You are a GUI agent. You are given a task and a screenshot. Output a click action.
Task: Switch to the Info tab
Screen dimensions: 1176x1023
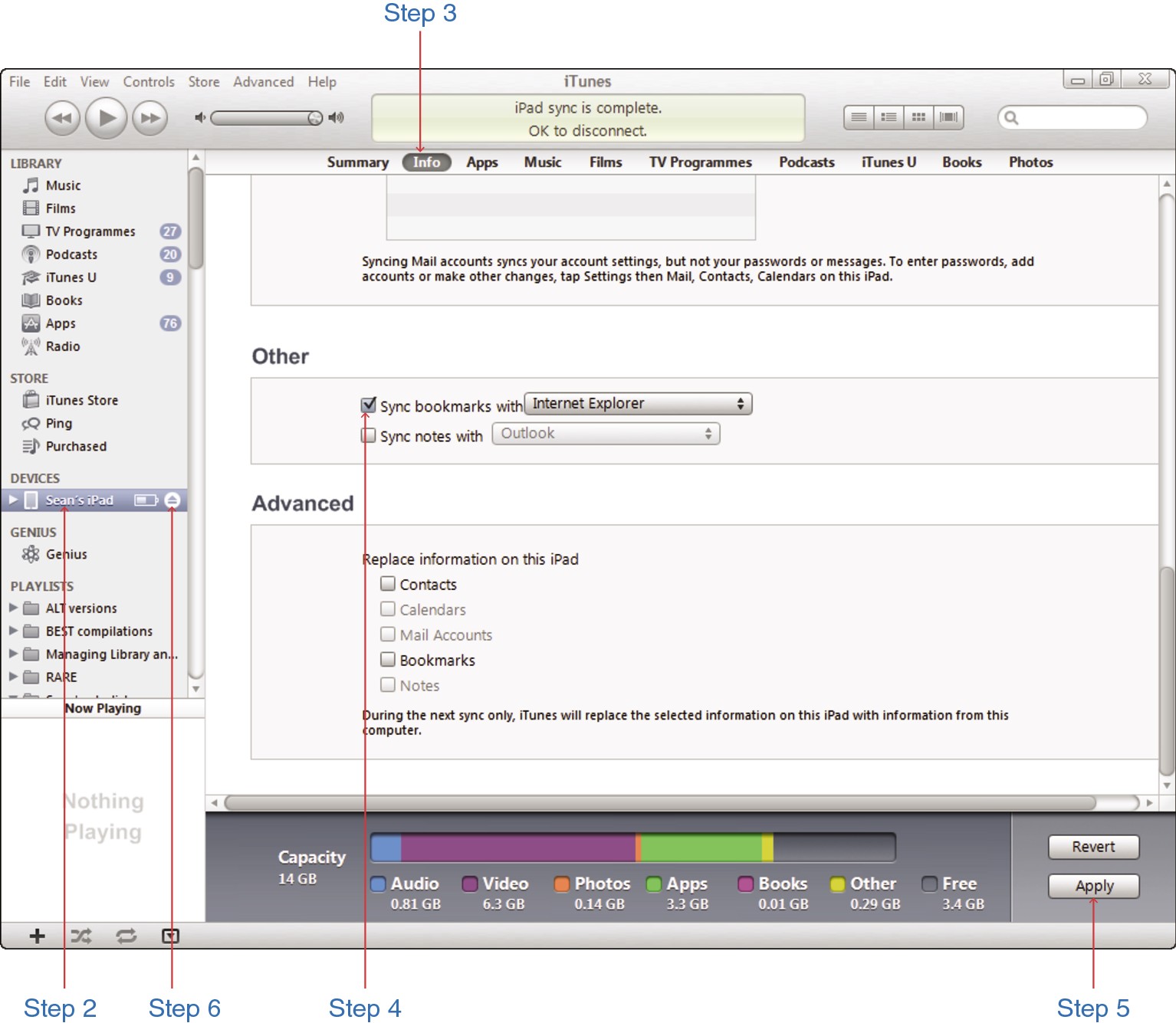426,162
